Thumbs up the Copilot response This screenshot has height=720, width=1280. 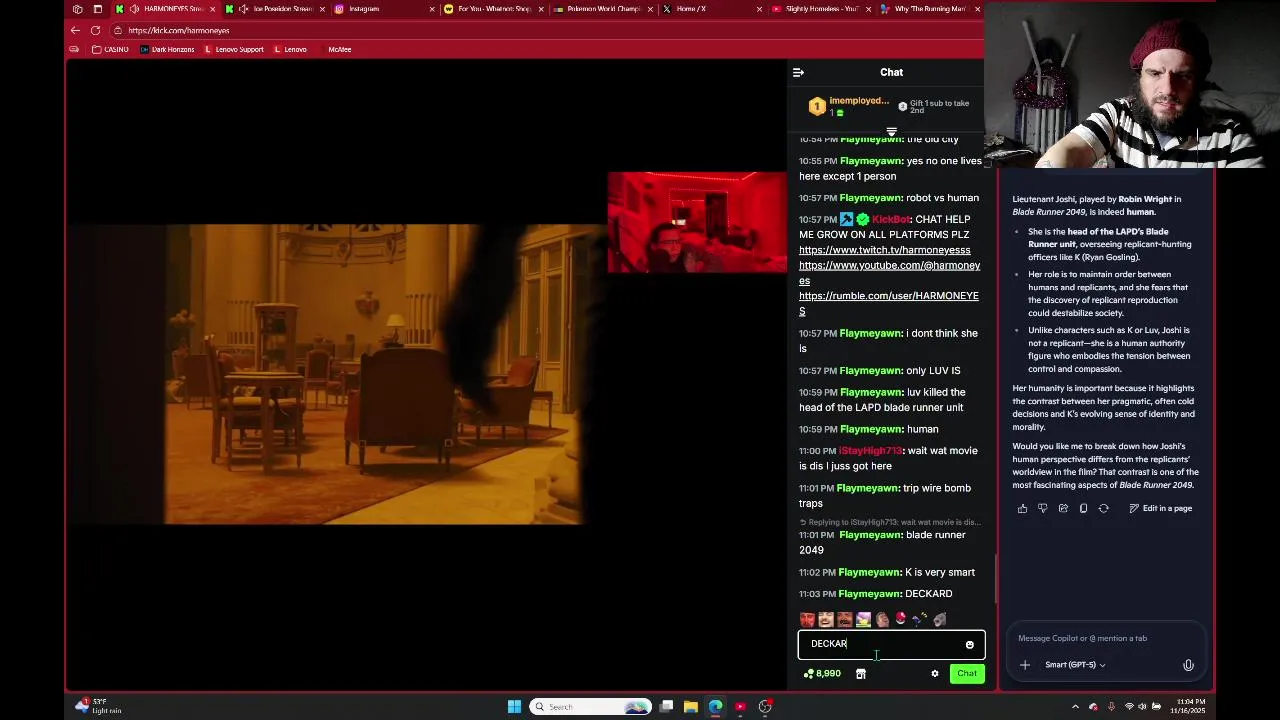[x=1022, y=509]
